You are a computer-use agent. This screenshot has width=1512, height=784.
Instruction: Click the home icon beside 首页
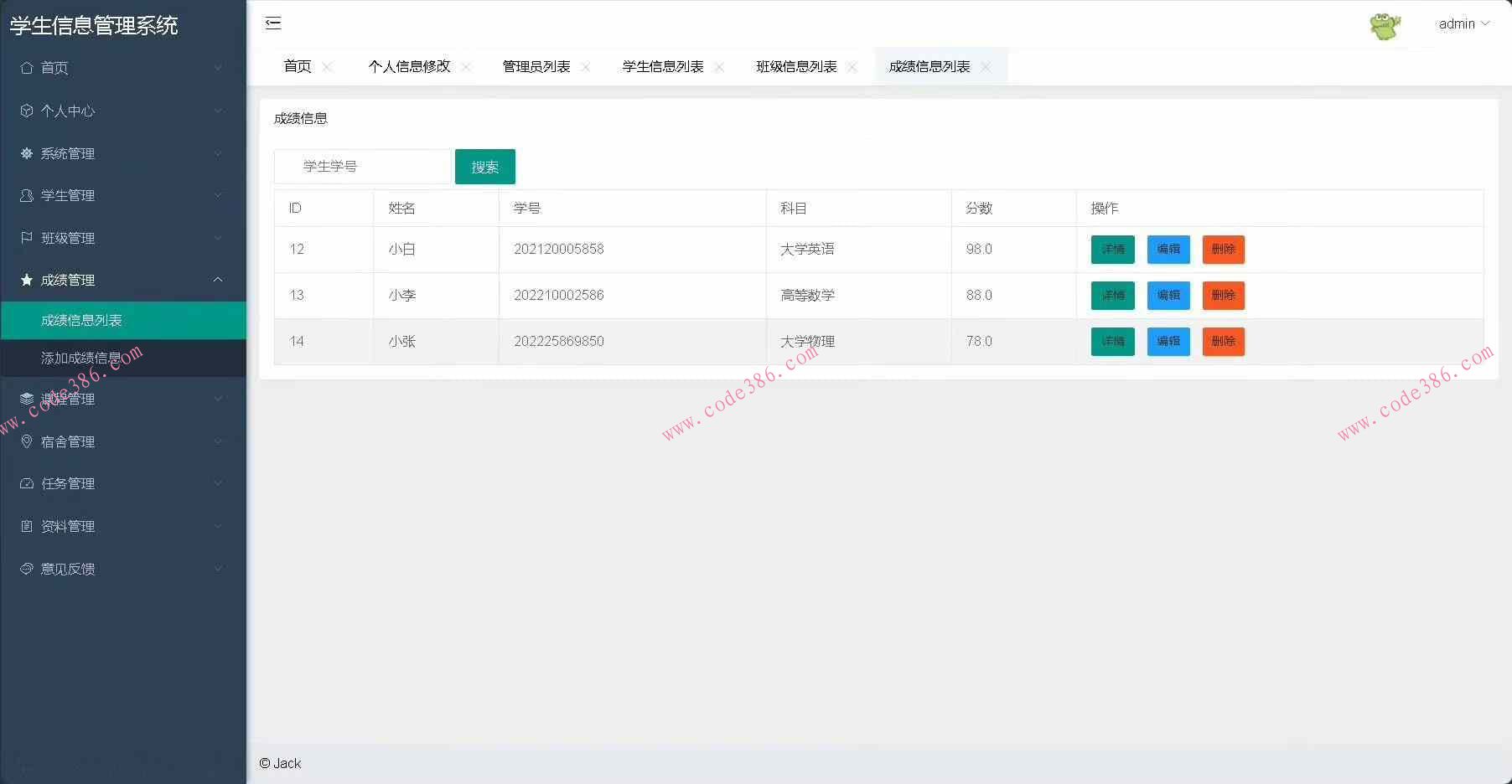point(26,68)
